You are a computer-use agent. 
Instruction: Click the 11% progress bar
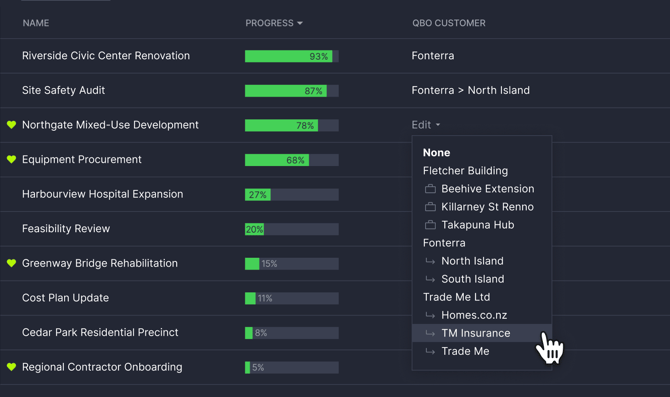point(292,298)
